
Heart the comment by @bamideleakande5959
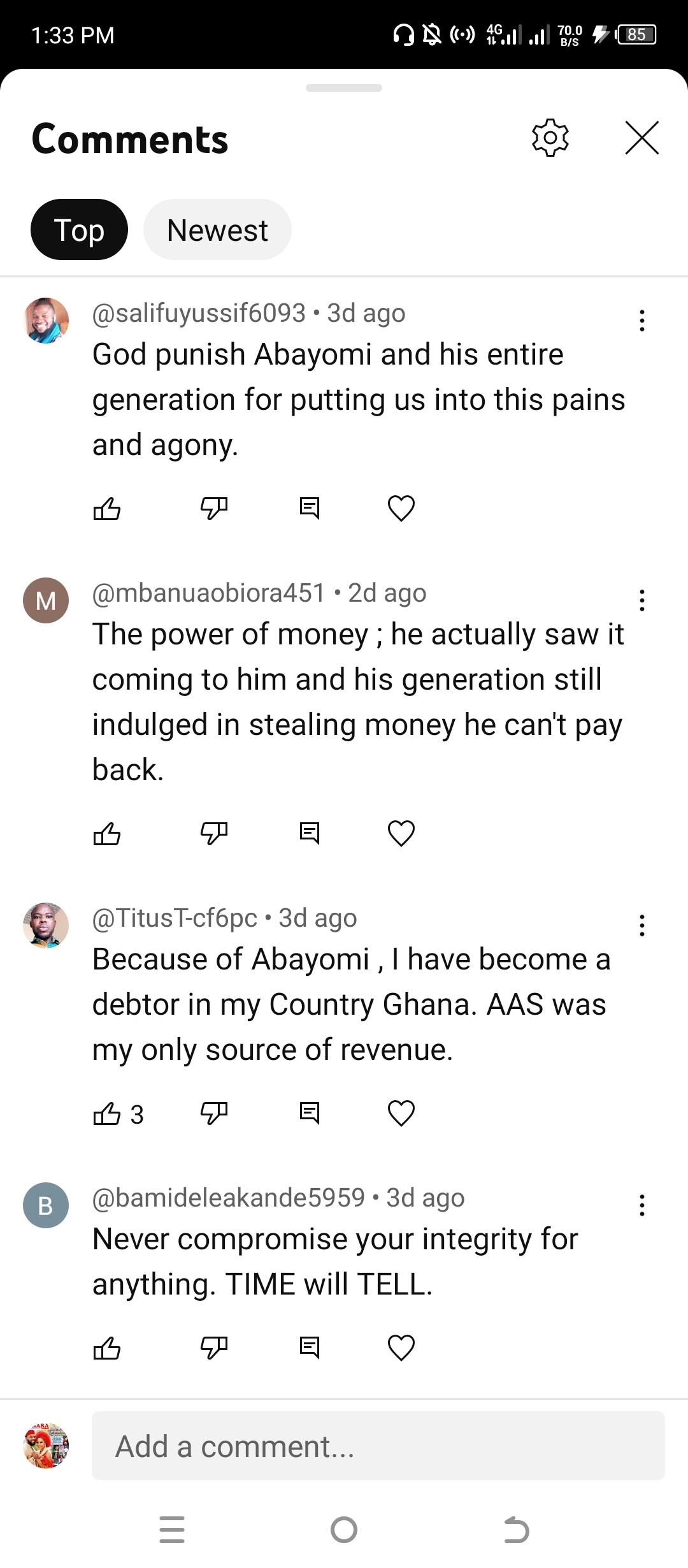coord(401,1347)
